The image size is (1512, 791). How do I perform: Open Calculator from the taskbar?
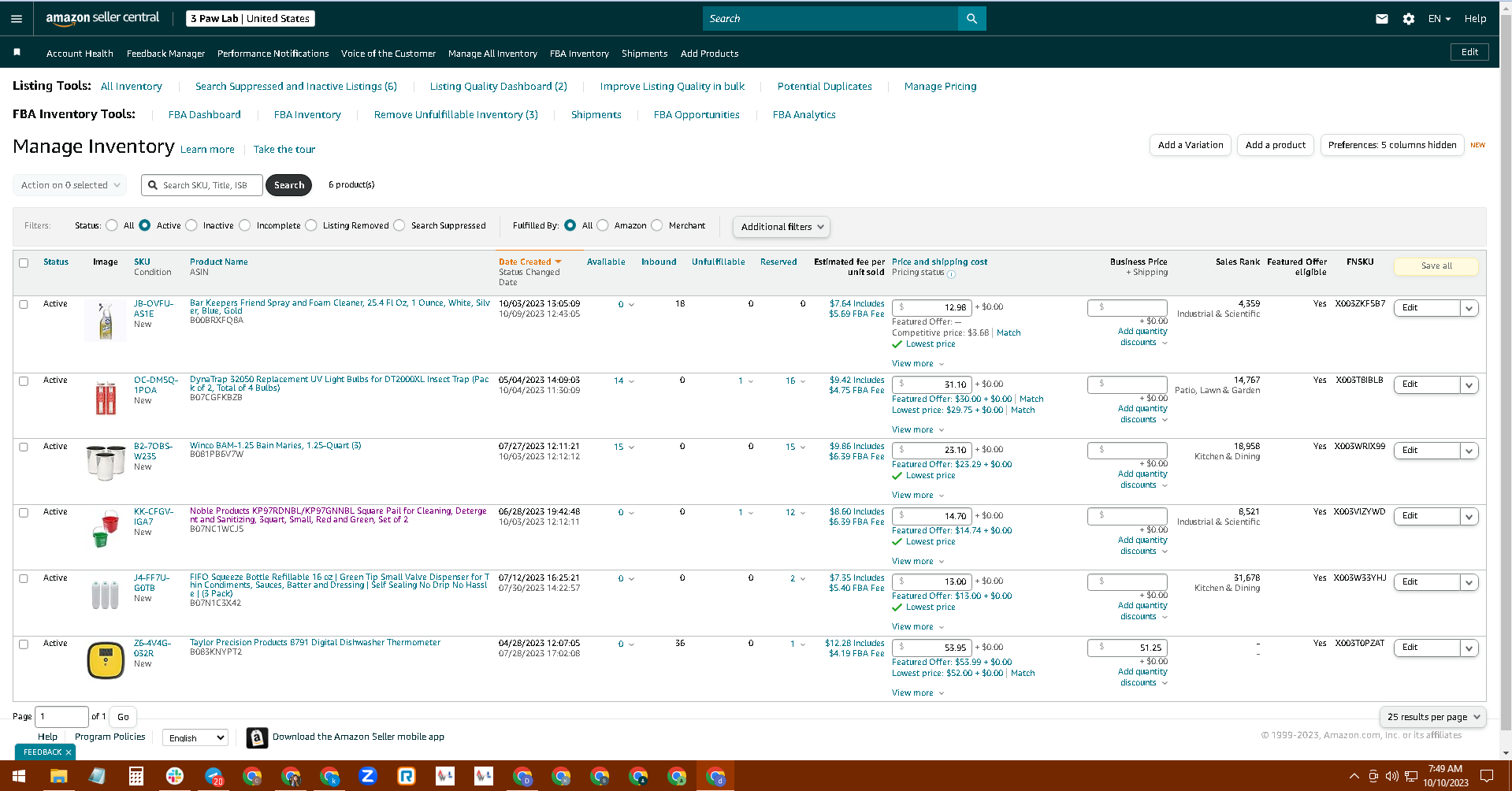[136, 777]
